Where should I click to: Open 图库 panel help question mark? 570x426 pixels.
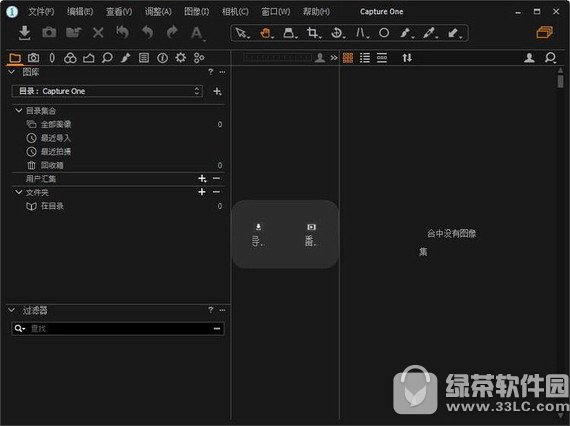click(x=210, y=72)
